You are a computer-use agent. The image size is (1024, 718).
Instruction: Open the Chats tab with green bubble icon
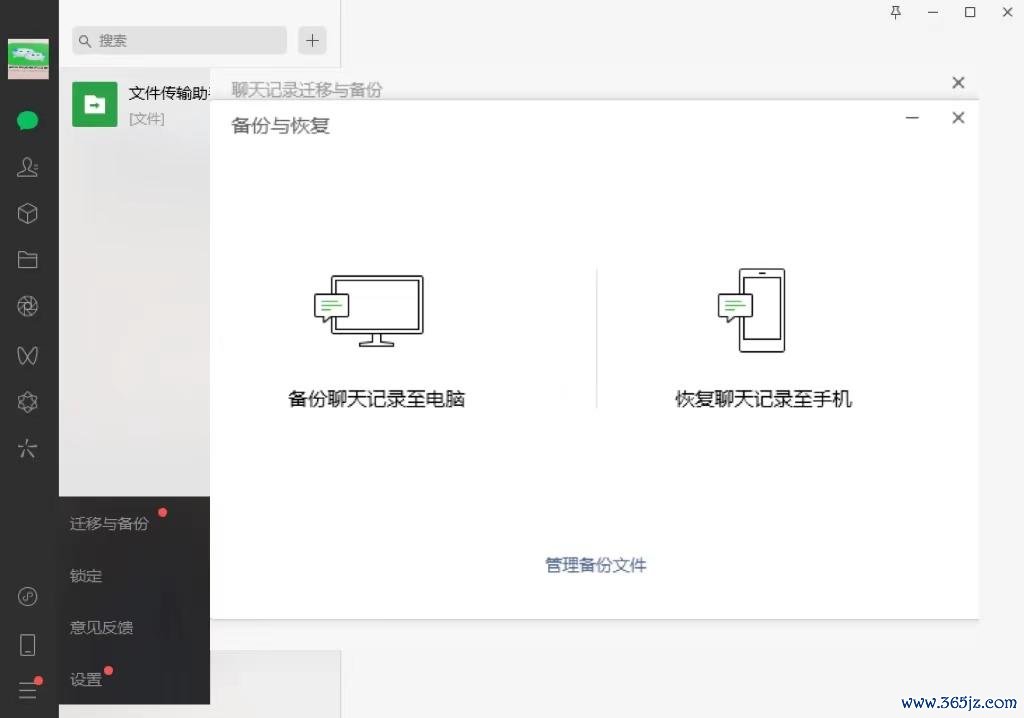(27, 121)
